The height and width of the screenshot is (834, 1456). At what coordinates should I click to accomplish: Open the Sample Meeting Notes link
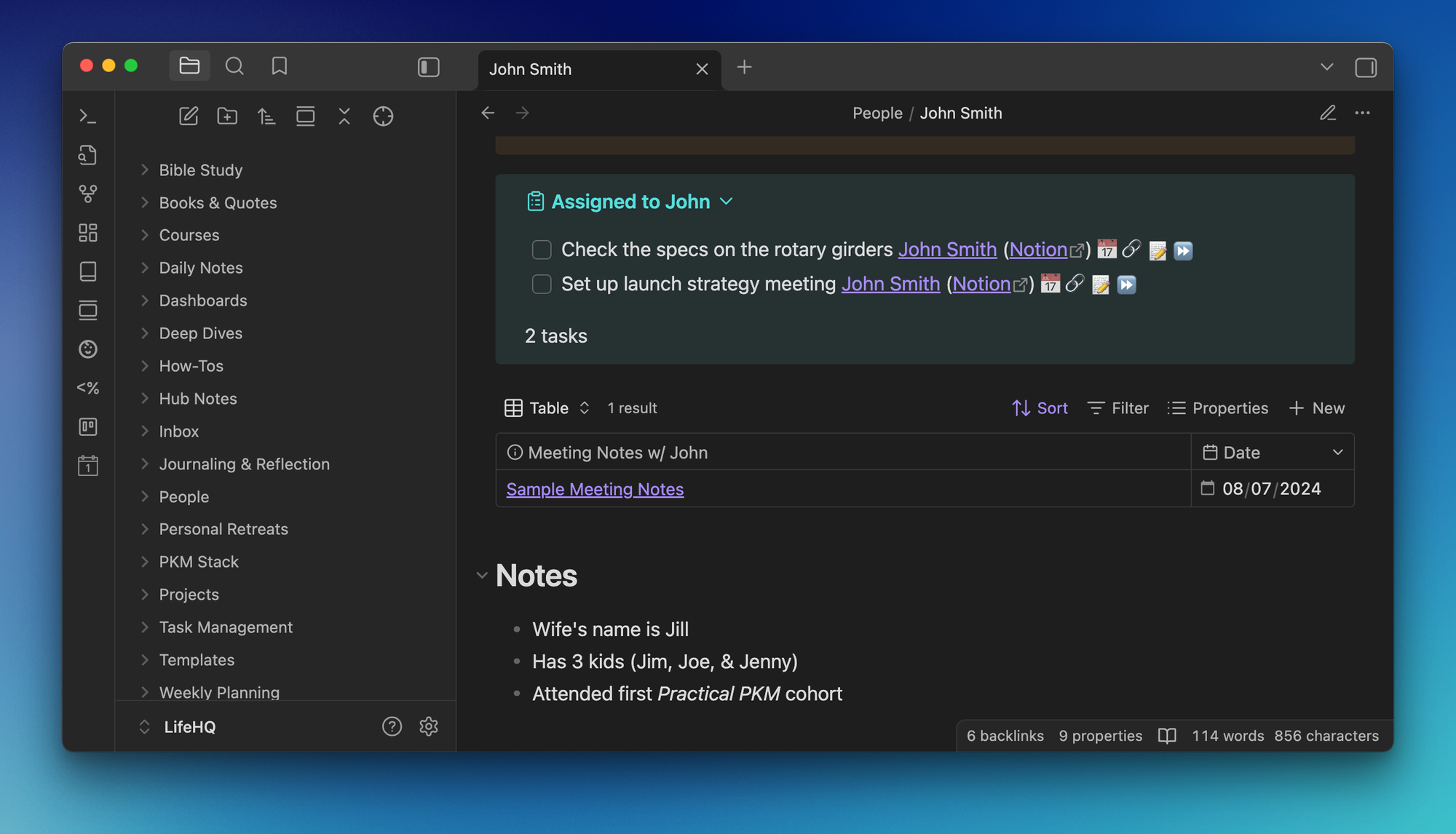595,489
